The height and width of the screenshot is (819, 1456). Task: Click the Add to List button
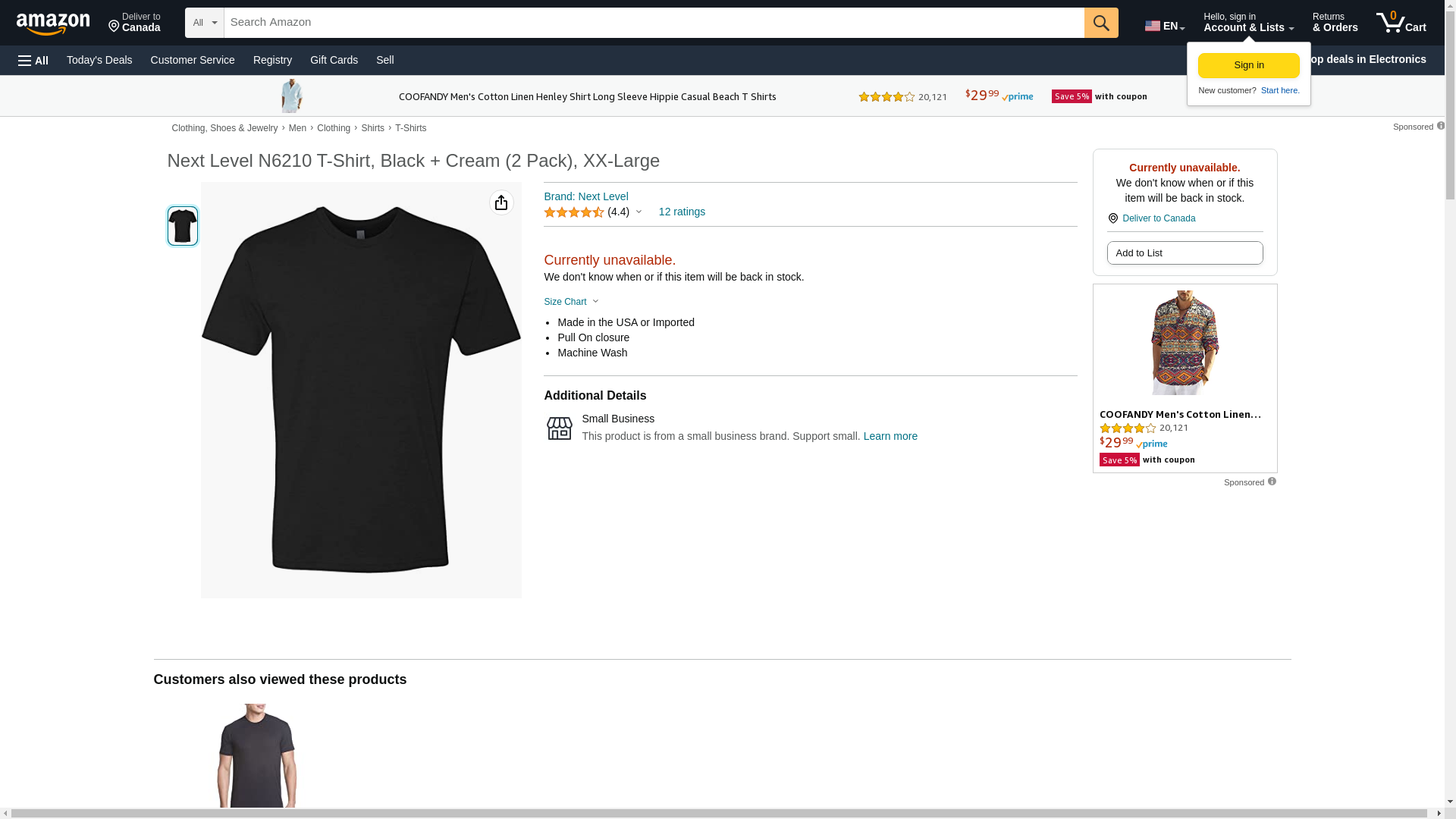click(1184, 253)
